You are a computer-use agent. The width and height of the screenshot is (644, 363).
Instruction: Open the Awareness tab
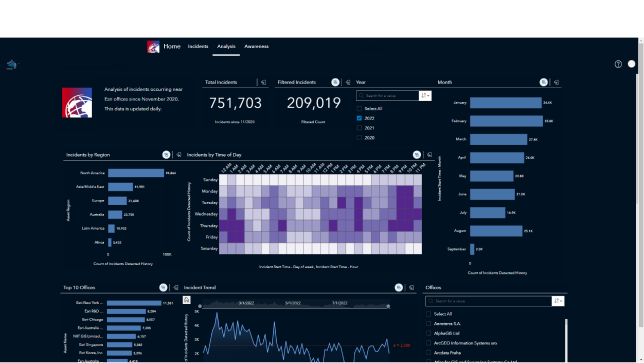click(x=256, y=46)
